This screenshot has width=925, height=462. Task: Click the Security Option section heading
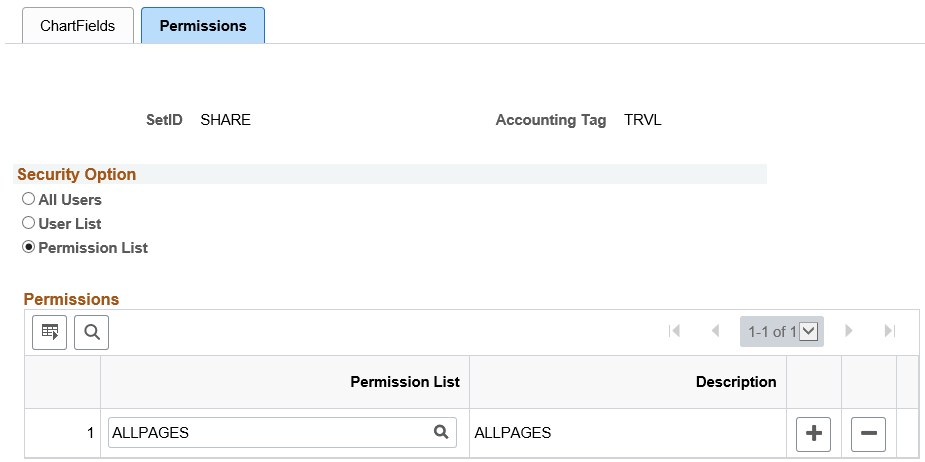pos(77,174)
